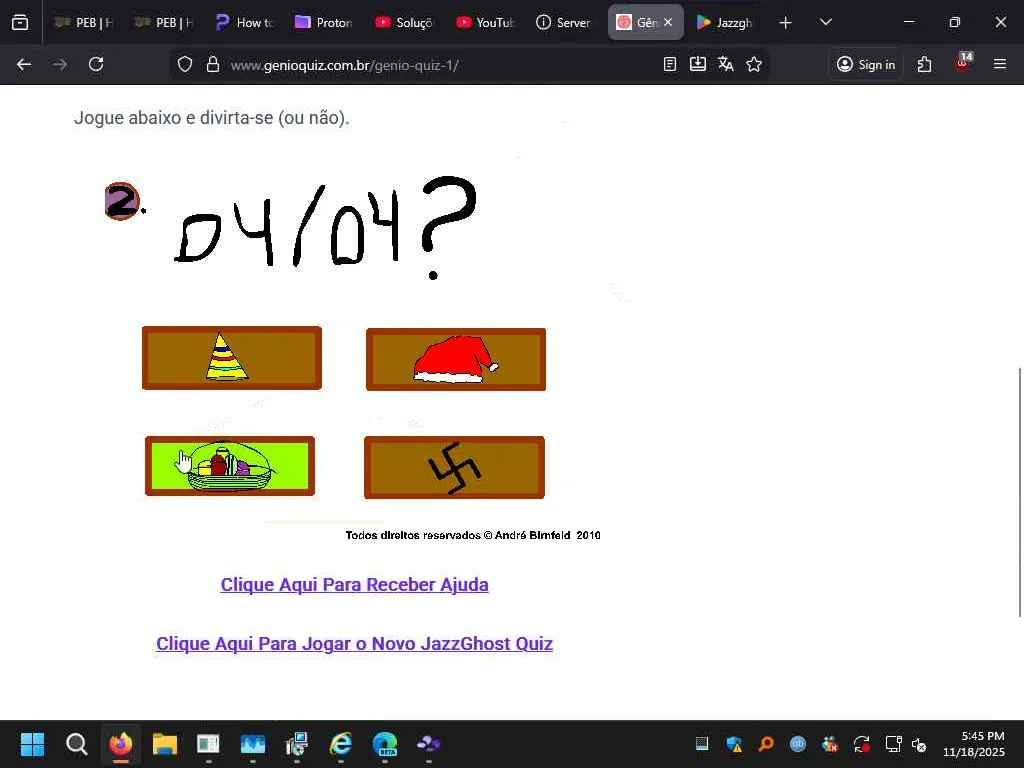Switch to the YouTub tab

484,22
